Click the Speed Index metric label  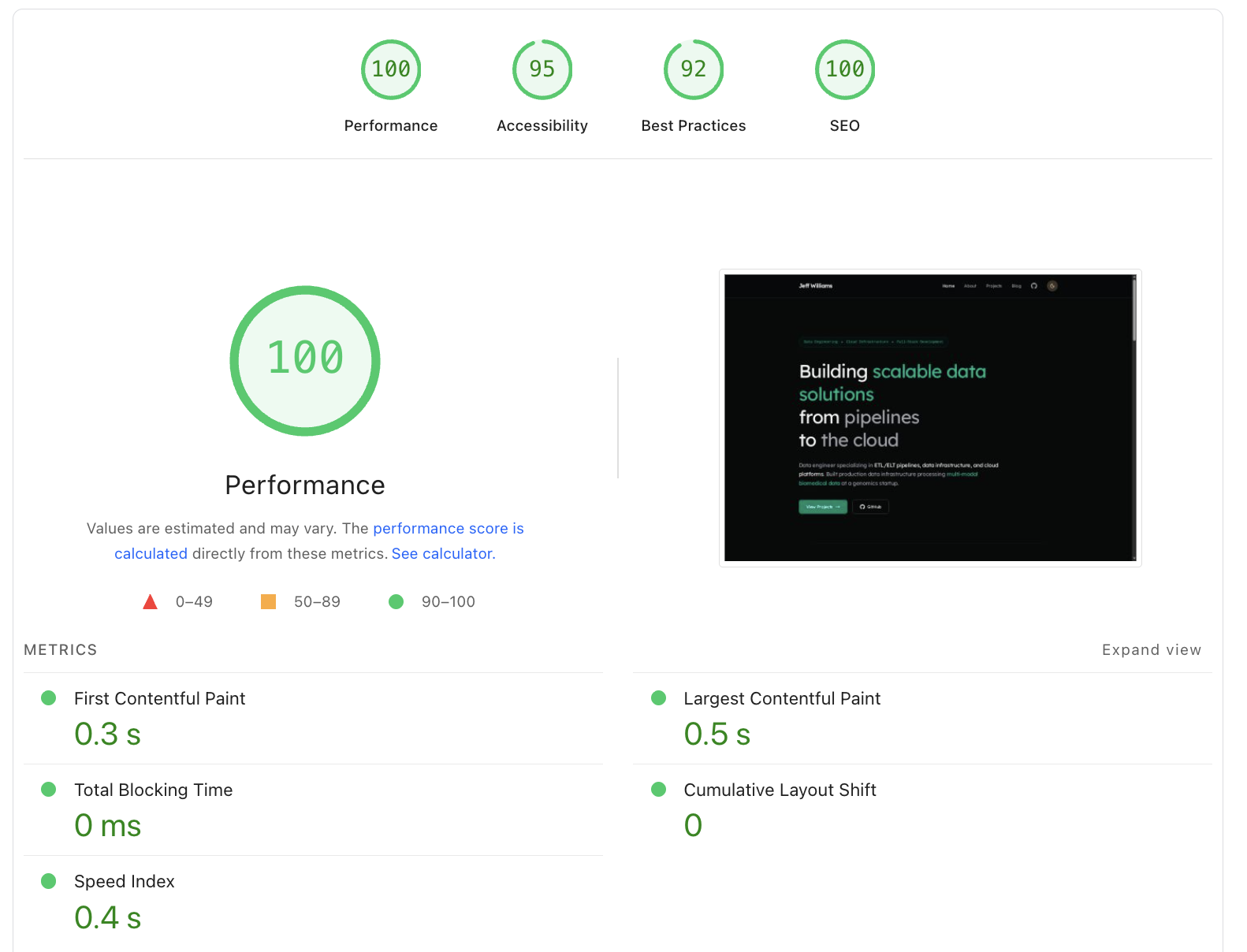click(125, 882)
